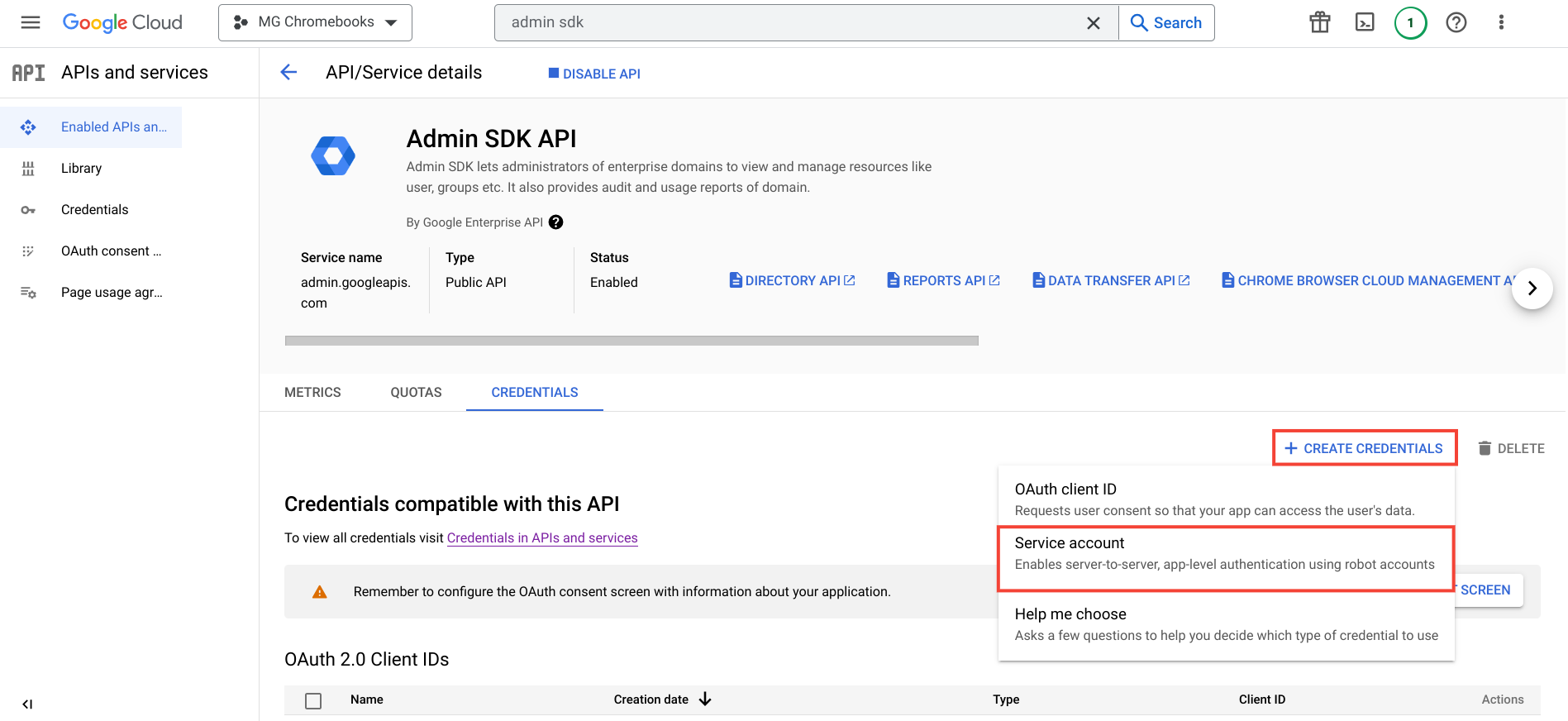This screenshot has height=721, width=1568.
Task: Click the DELETE button with trash icon
Action: 1511,448
